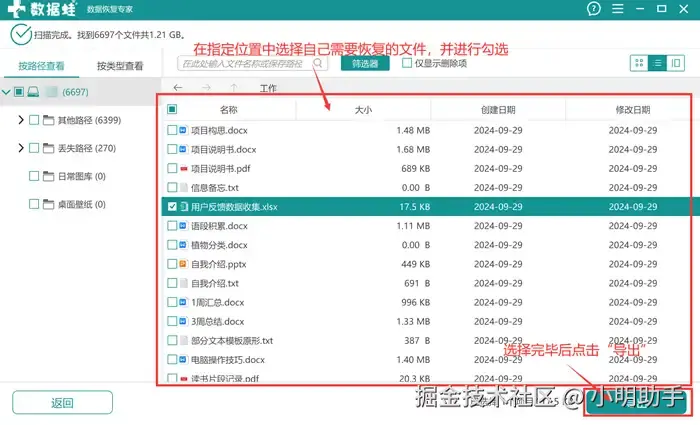Go forward with the right arrow
This screenshot has height=425, width=700.
[206, 88]
